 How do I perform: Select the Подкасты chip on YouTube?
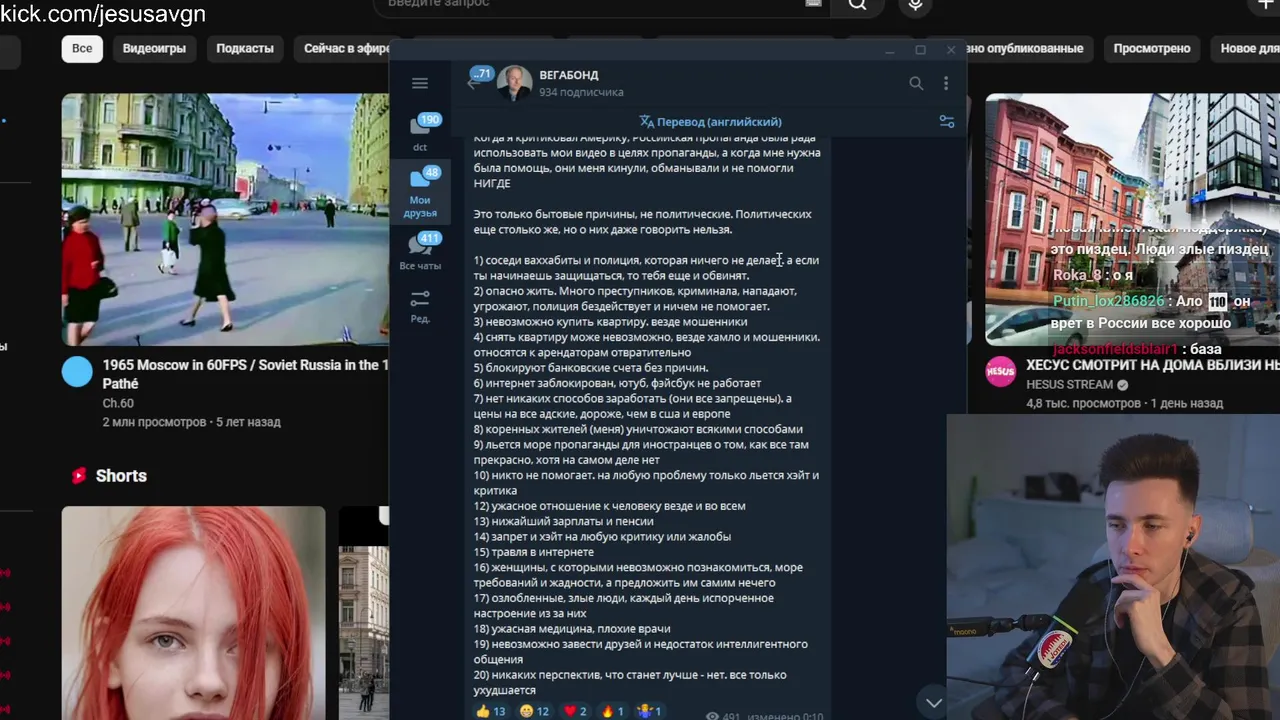245,48
